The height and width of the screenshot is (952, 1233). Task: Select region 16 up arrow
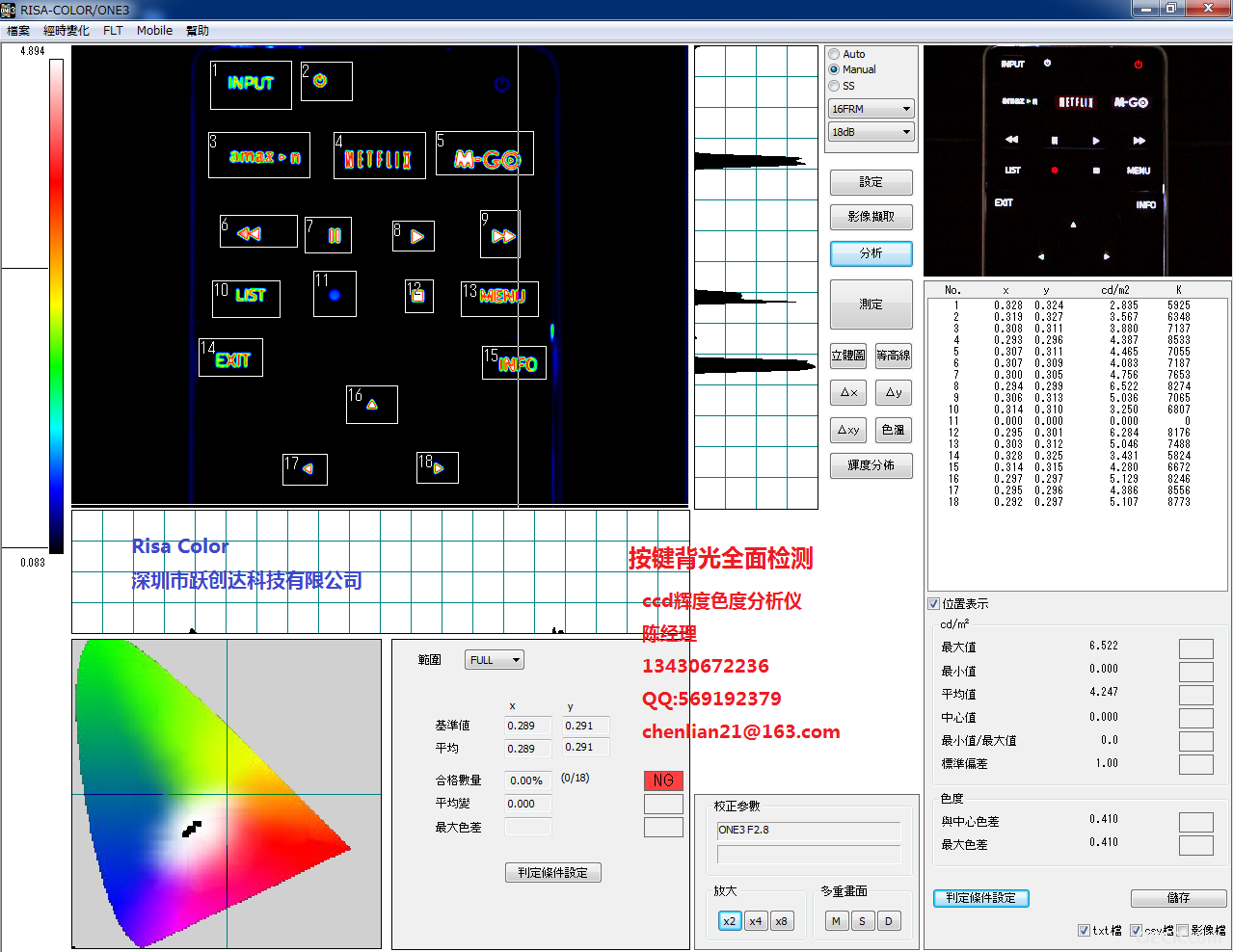point(372,405)
